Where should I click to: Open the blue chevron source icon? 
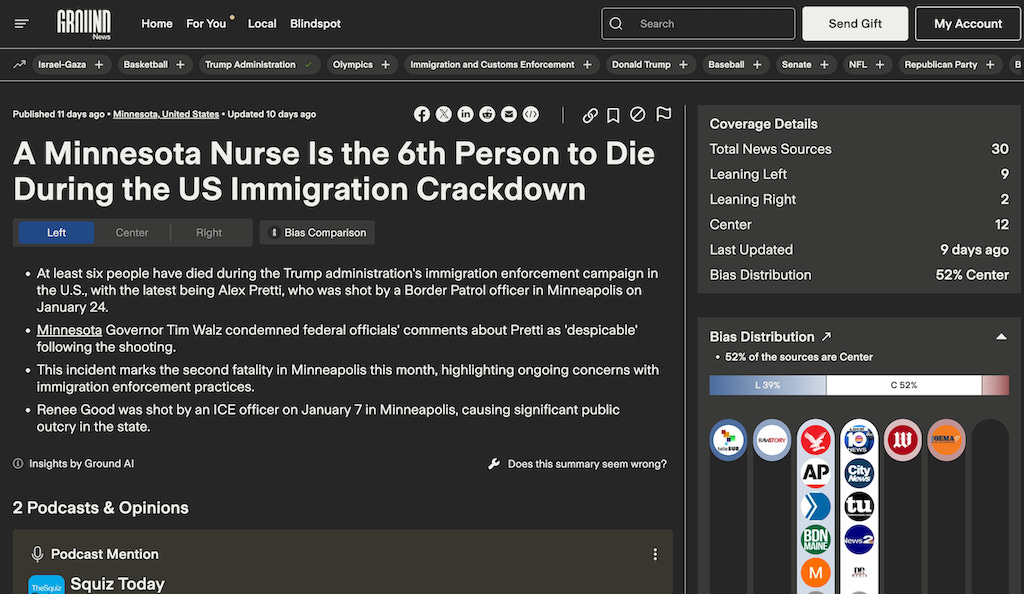point(816,506)
